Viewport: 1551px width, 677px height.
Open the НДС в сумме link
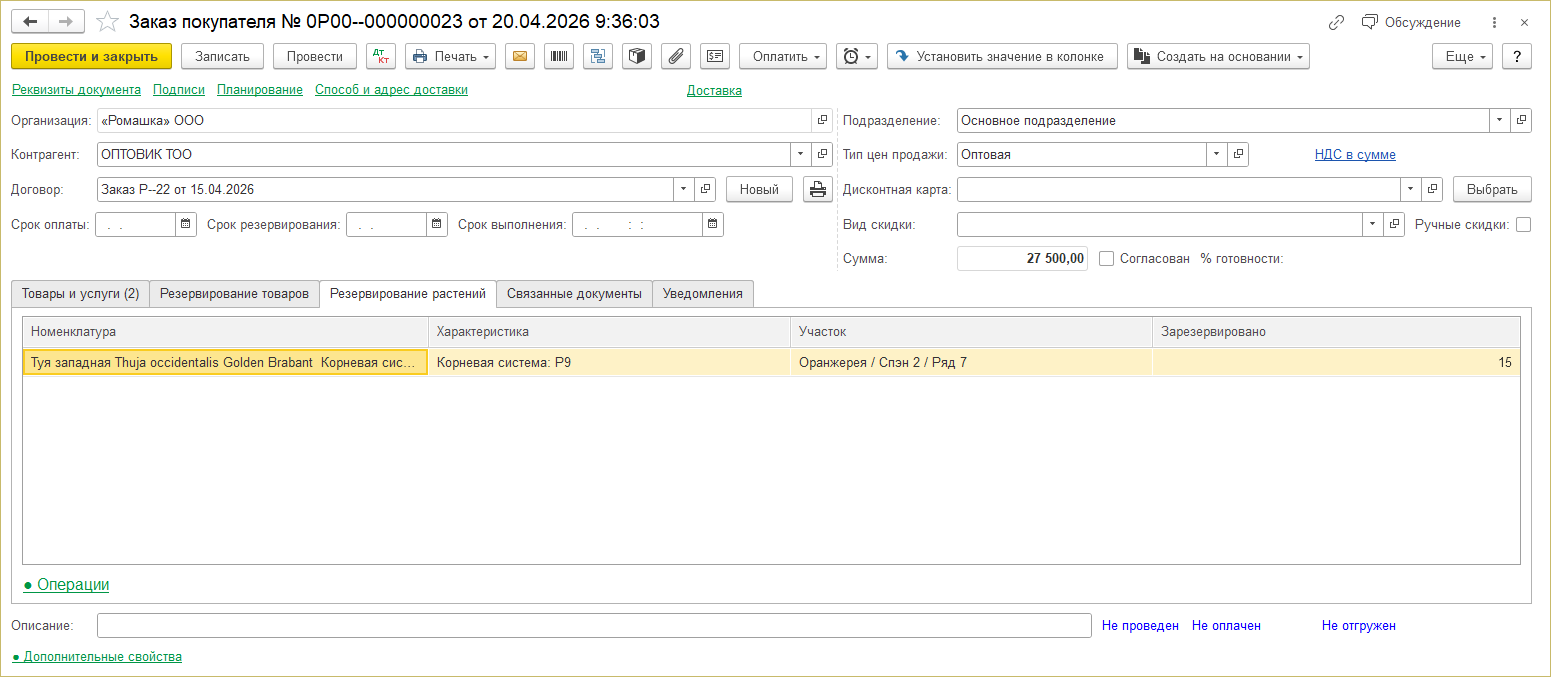point(1355,155)
